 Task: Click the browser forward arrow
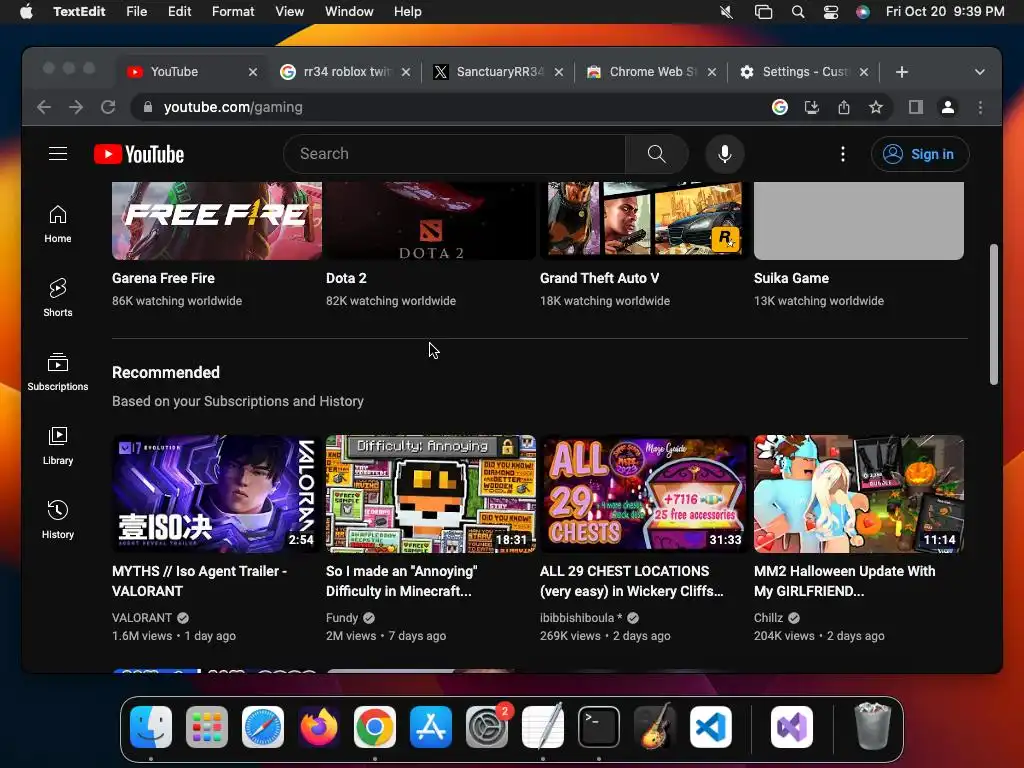click(x=76, y=107)
